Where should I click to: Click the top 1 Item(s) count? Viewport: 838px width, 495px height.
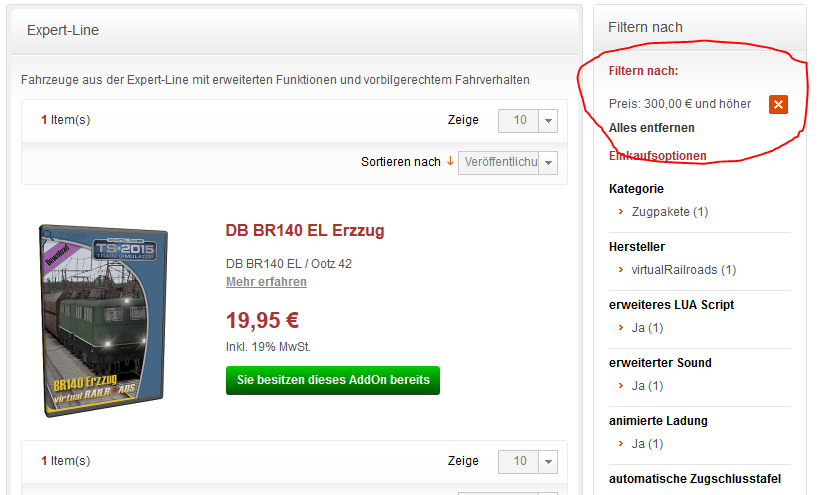click(66, 120)
